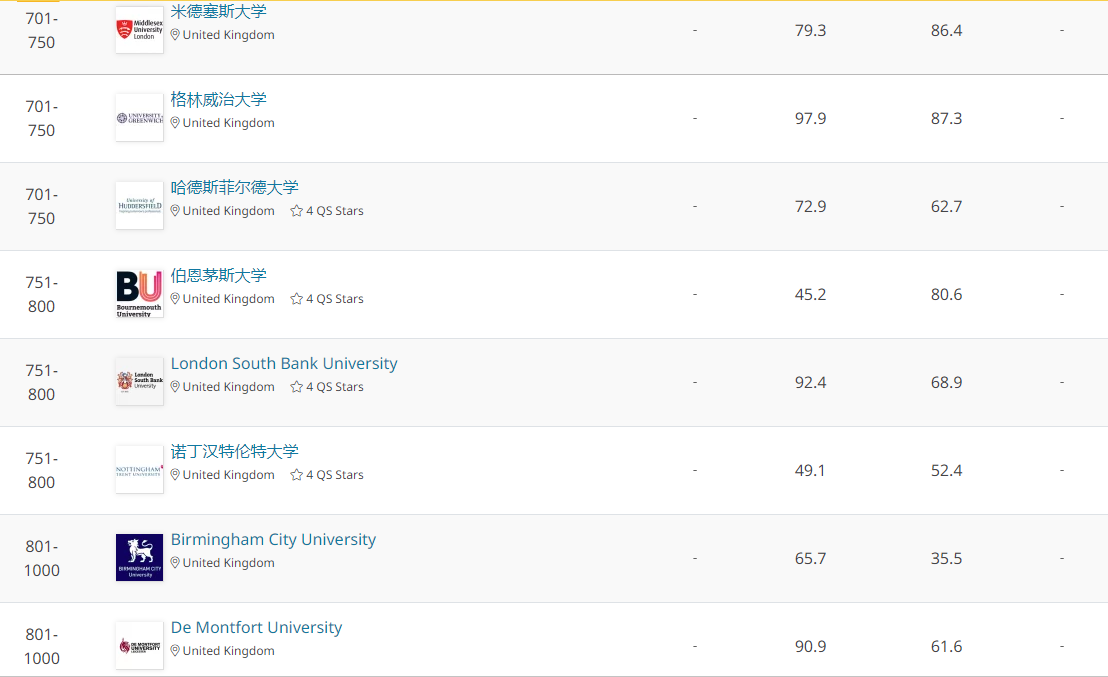This screenshot has height=677, width=1108.
Task: Click the Middlesex University London logo
Action: pyautogui.click(x=139, y=30)
